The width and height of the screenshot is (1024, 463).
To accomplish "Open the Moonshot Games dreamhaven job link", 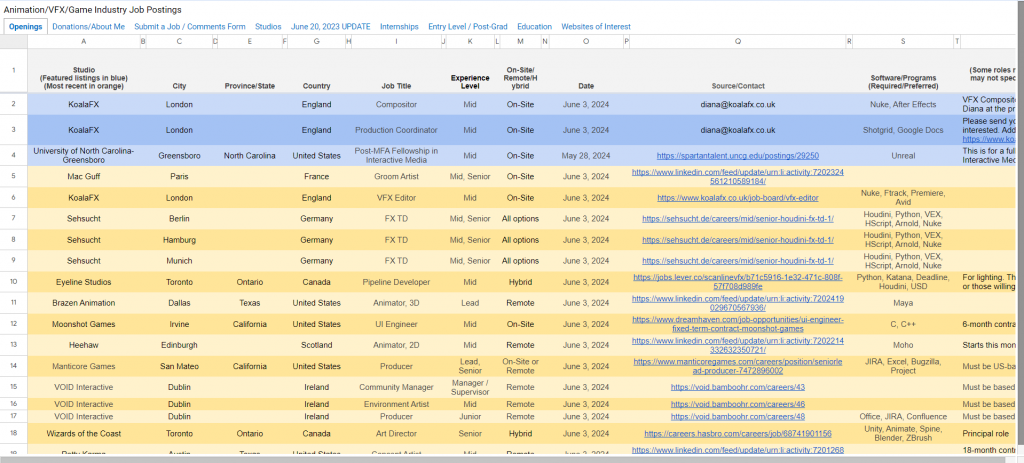I will (x=737, y=324).
